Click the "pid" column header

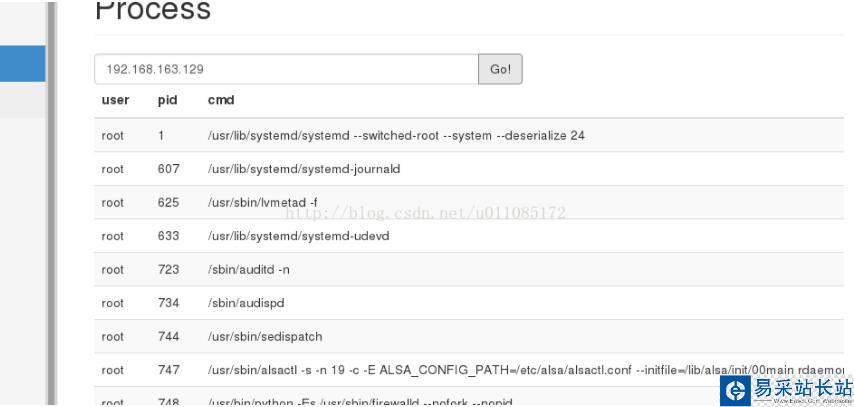coord(167,100)
